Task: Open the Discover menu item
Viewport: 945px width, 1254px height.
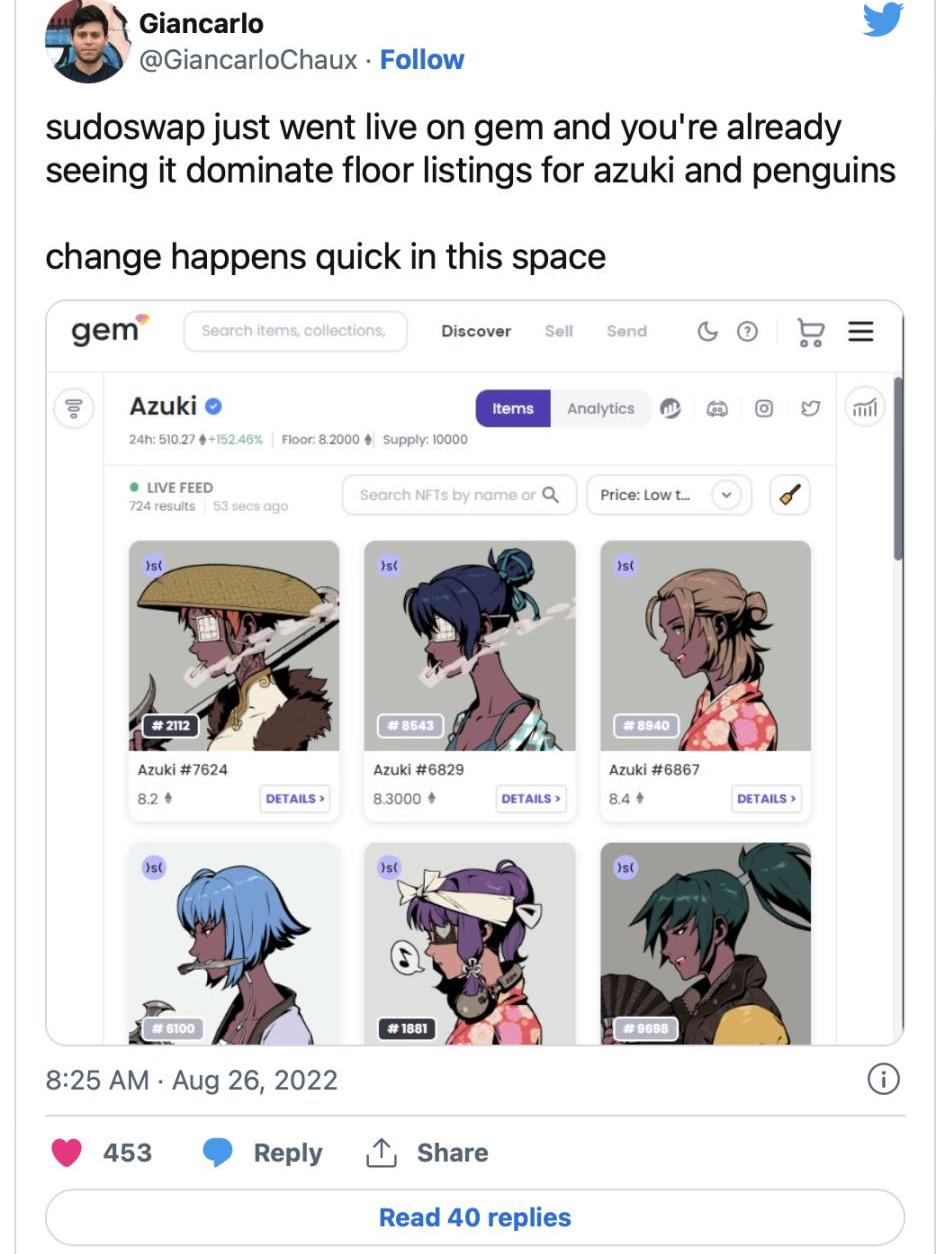Action: [476, 331]
